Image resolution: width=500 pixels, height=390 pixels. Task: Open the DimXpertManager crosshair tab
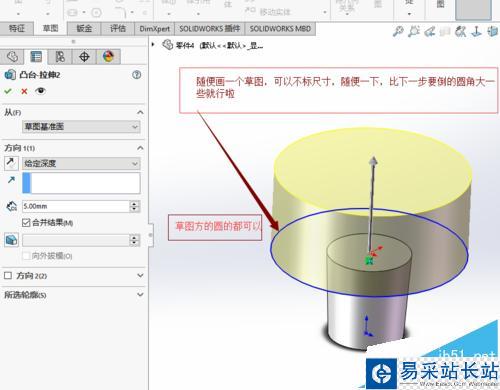click(x=84, y=57)
